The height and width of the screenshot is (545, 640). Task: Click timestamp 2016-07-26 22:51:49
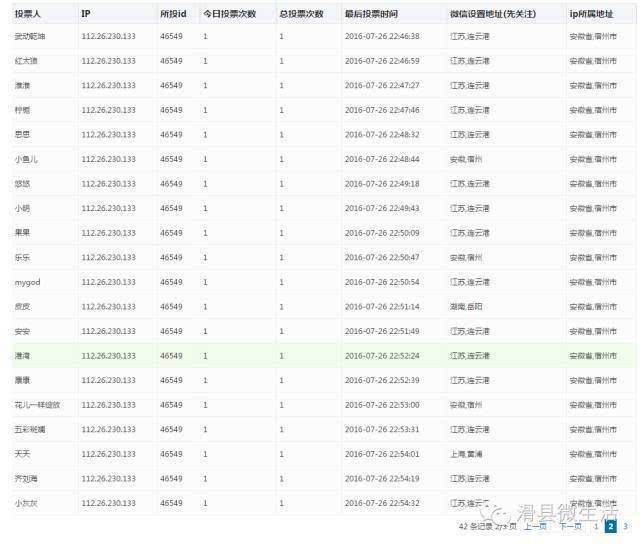382,331
